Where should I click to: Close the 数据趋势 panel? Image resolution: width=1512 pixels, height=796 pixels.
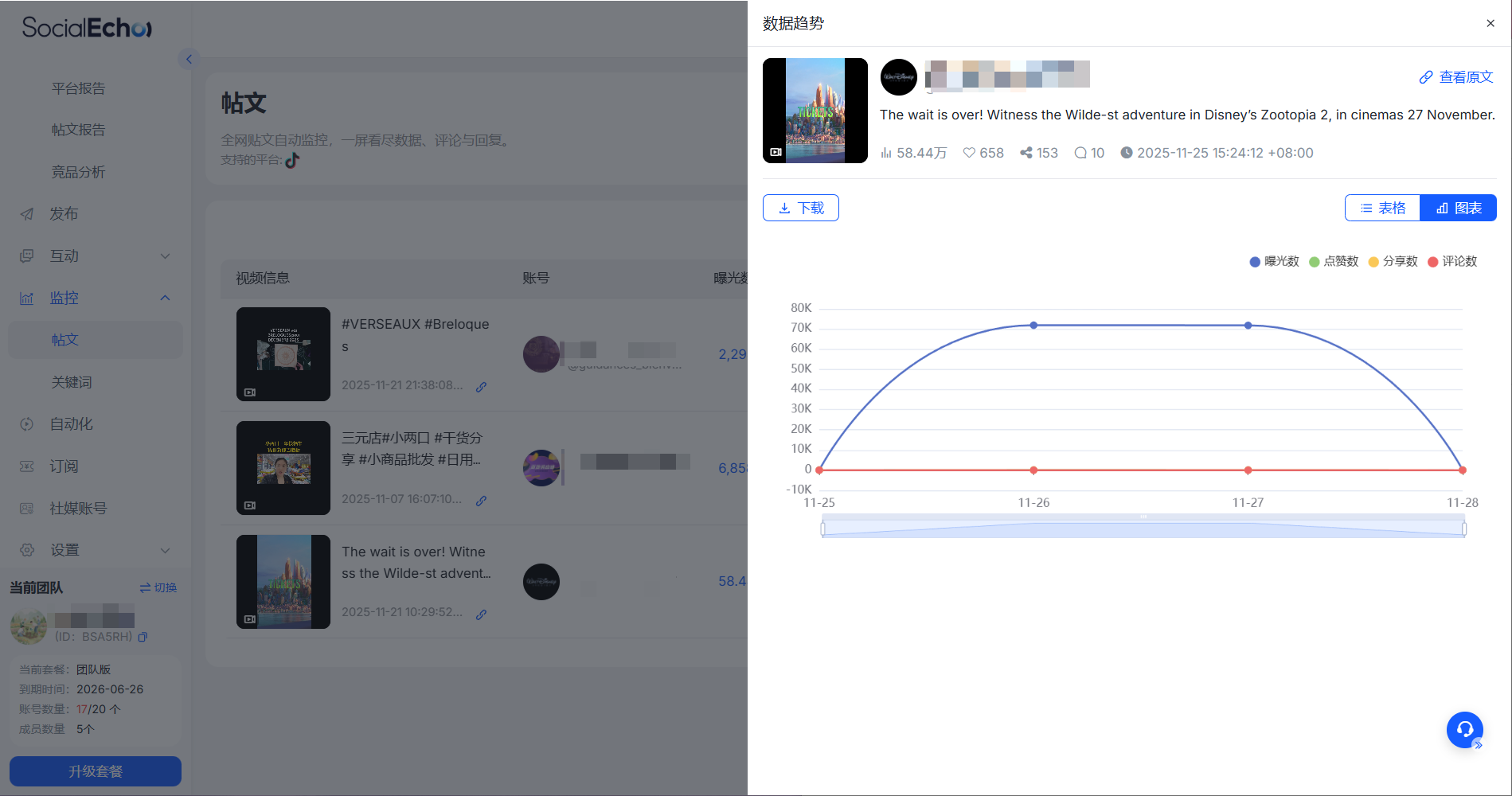(x=1490, y=23)
